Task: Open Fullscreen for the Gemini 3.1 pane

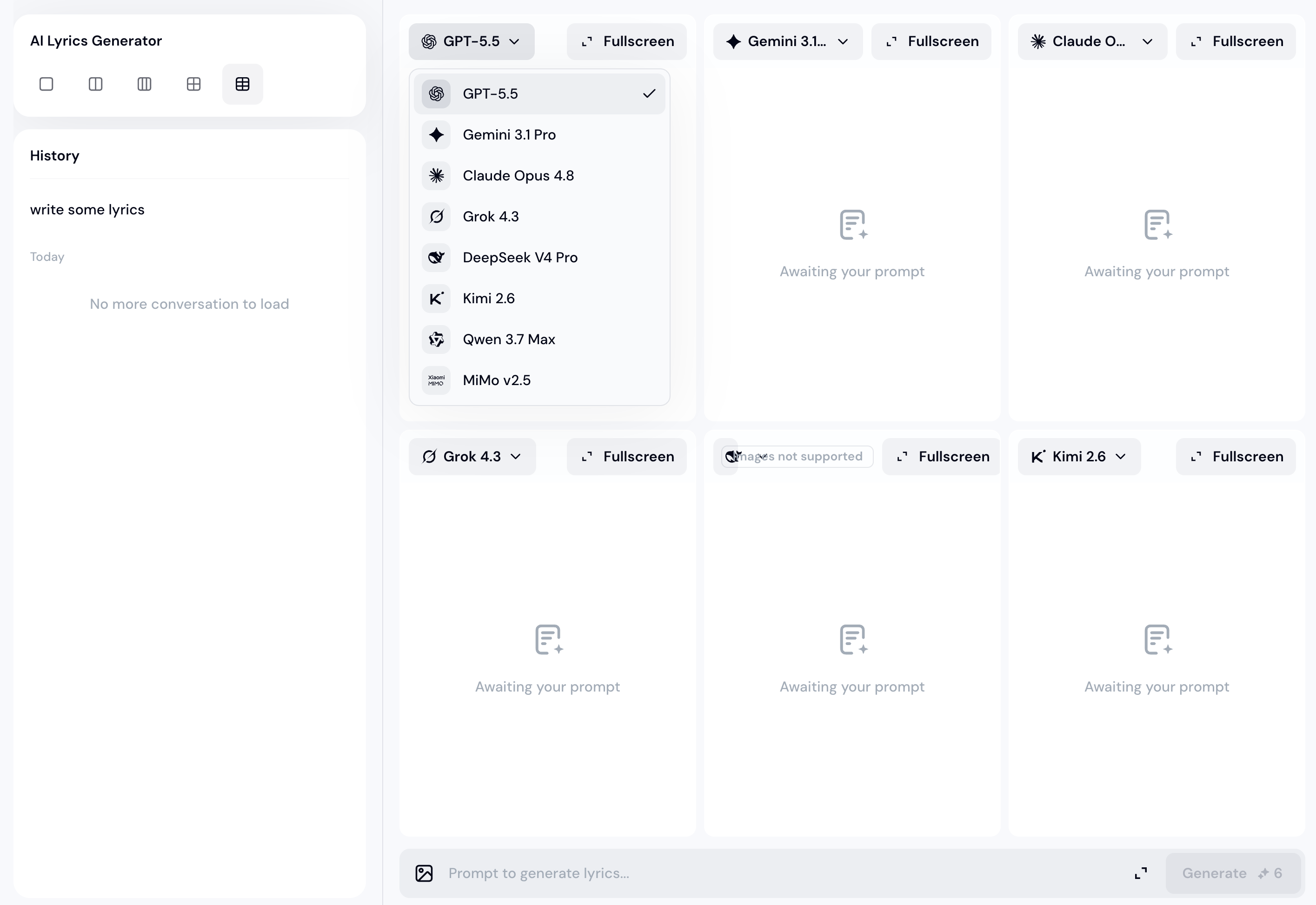Action: [931, 41]
